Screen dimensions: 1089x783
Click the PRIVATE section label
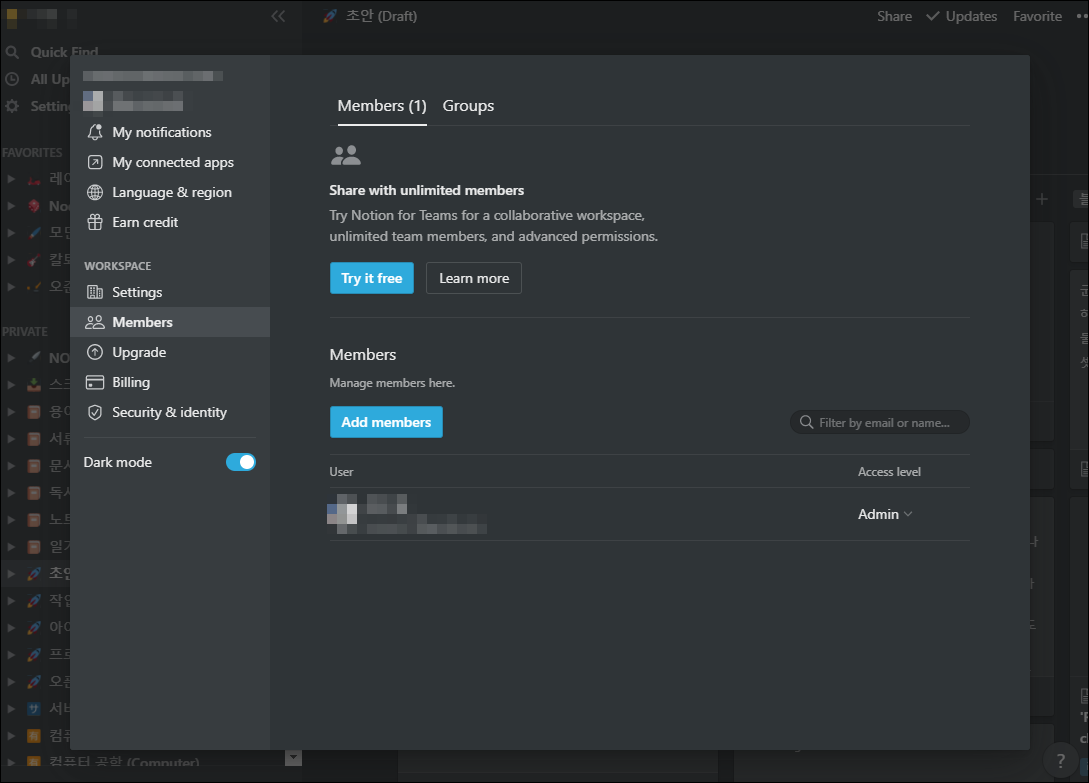(25, 331)
